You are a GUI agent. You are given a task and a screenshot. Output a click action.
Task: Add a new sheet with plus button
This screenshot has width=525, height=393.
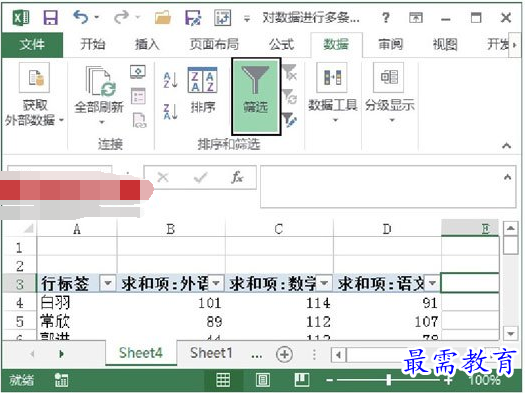284,354
